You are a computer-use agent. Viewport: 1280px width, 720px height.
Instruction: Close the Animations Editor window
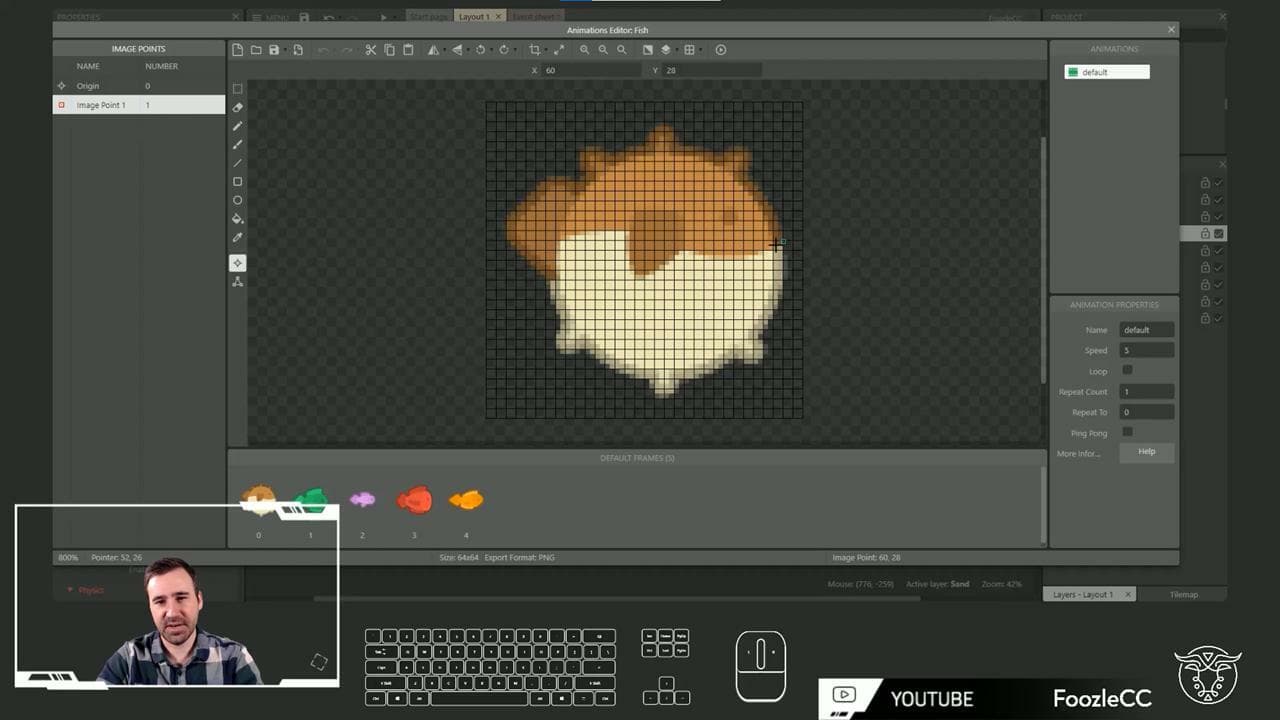1171,30
